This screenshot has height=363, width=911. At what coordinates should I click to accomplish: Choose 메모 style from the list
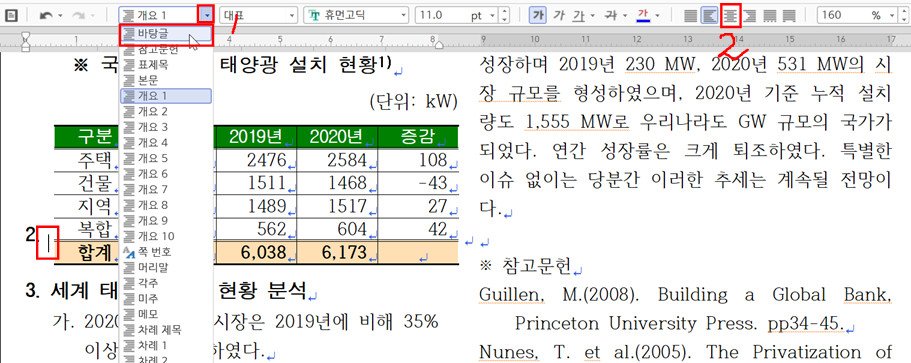click(x=166, y=315)
